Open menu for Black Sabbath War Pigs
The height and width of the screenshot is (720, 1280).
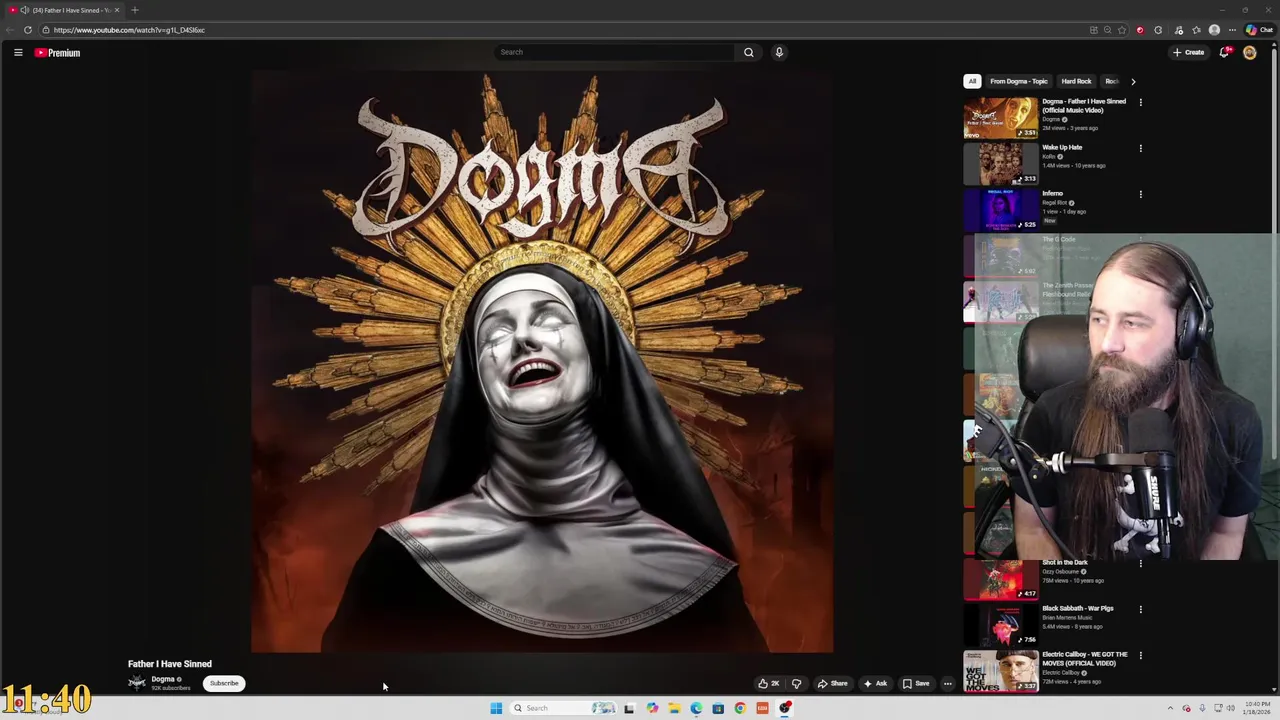click(1140, 609)
